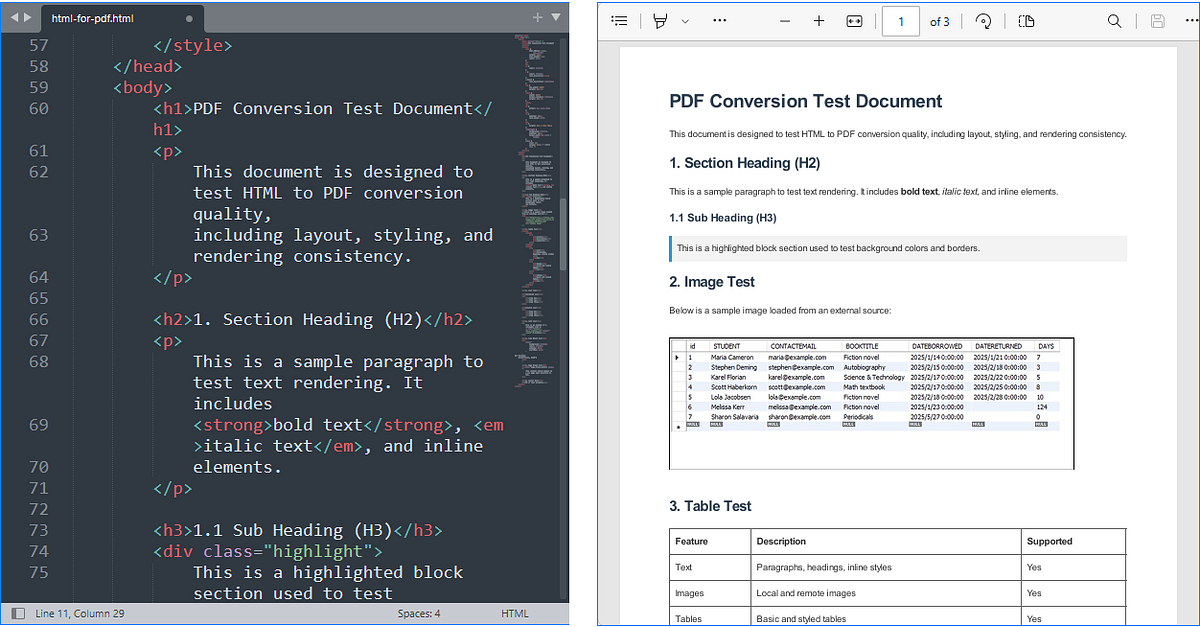The height and width of the screenshot is (627, 1200).
Task: Close html-for-pdf.html via unsaved dot
Action: coord(190,19)
